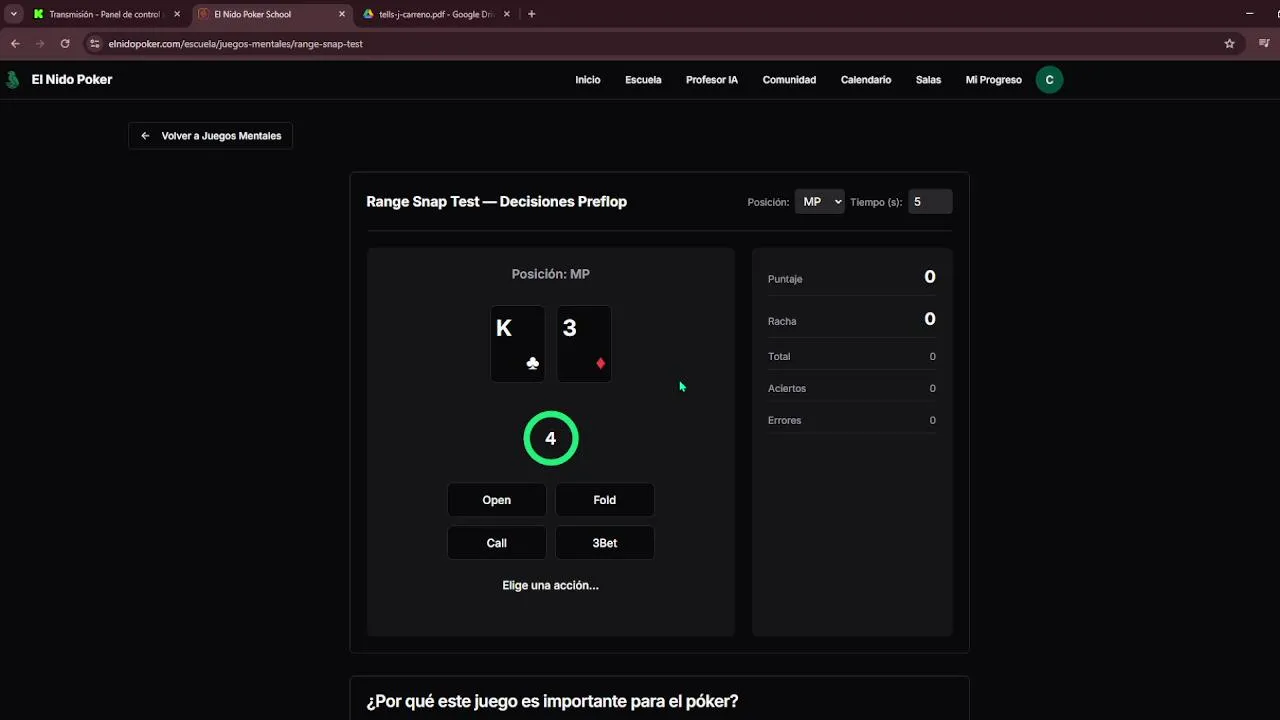
Task: Open the user avatar "C" menu
Action: coord(1049,80)
